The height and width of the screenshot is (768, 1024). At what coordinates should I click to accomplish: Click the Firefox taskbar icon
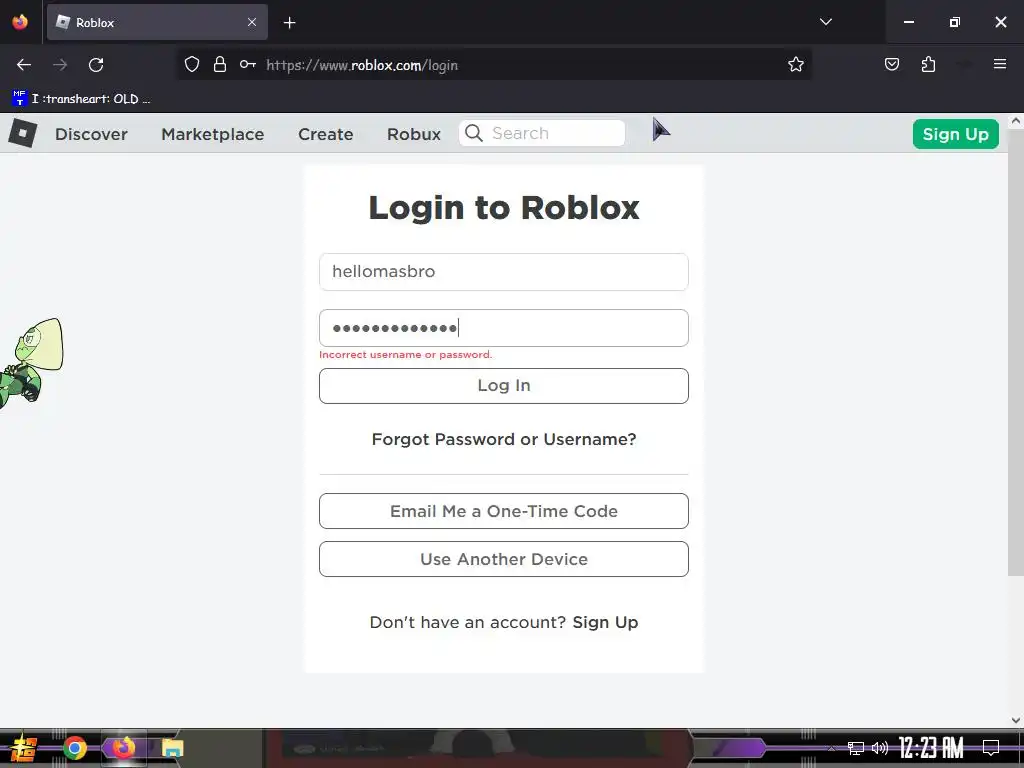(x=123, y=748)
